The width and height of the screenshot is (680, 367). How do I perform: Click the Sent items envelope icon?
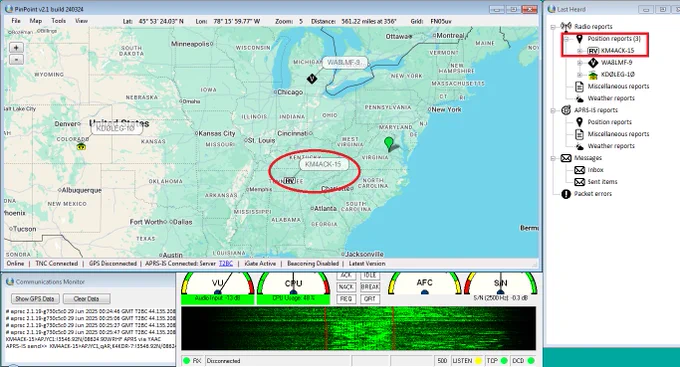(x=579, y=182)
